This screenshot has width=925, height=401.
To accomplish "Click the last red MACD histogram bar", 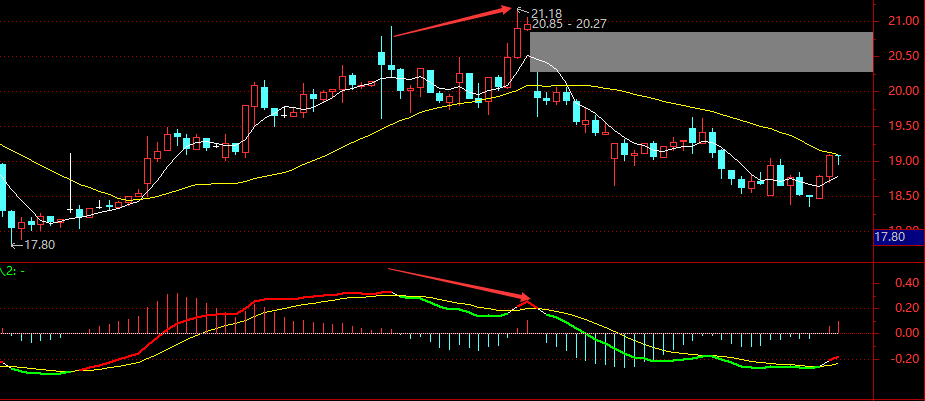I will 838,327.
